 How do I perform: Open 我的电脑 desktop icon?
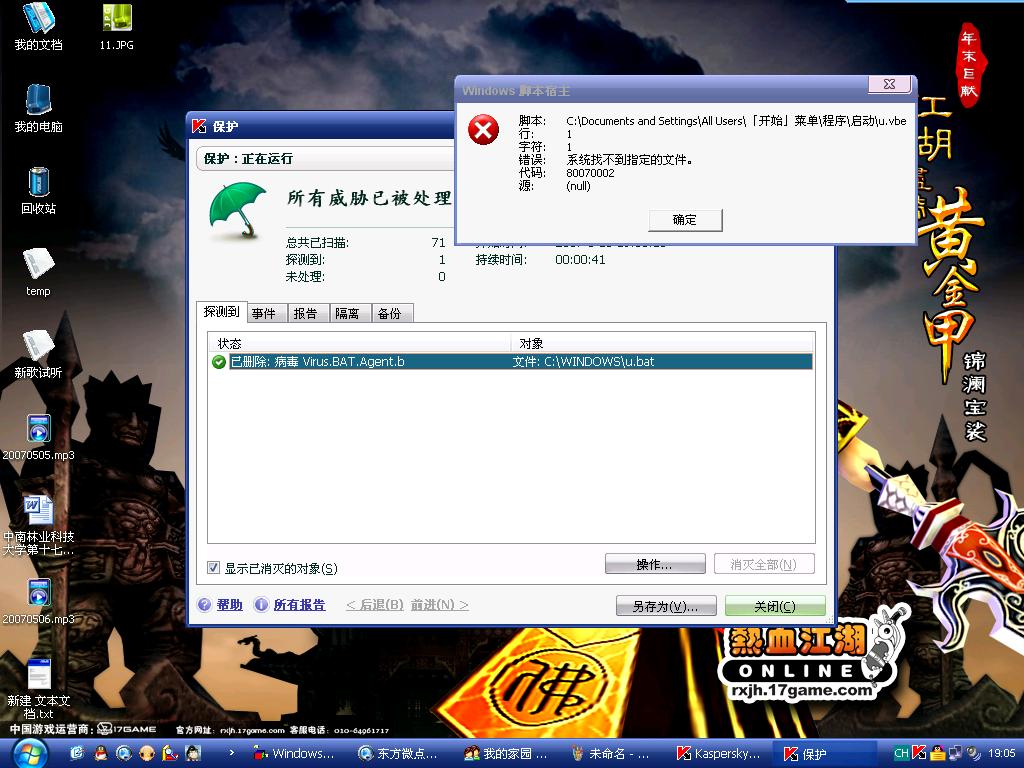pos(39,109)
